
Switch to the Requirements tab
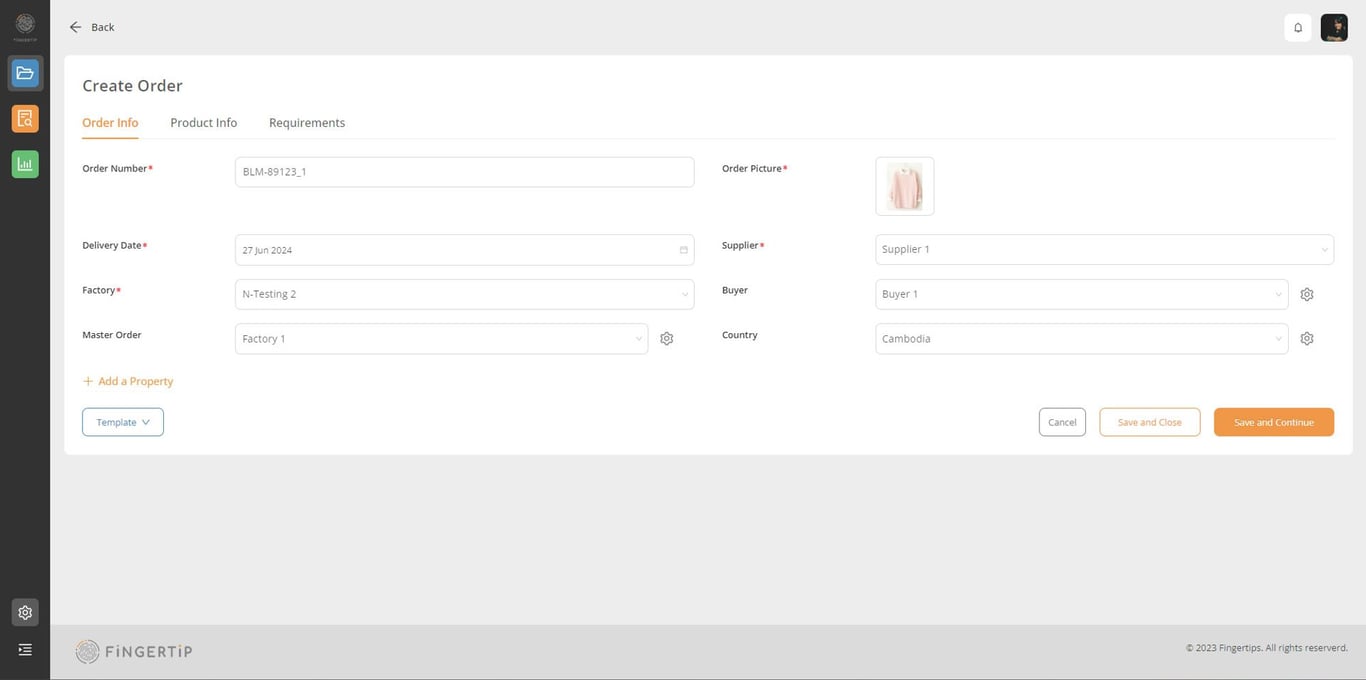pyautogui.click(x=307, y=123)
